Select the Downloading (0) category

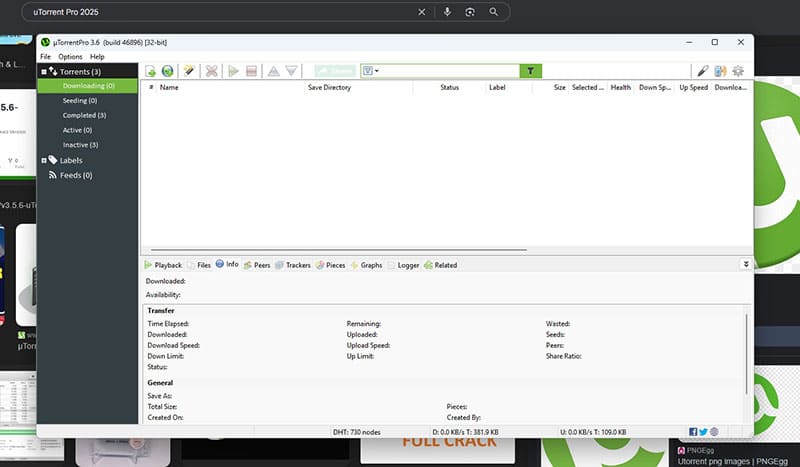click(x=88, y=86)
